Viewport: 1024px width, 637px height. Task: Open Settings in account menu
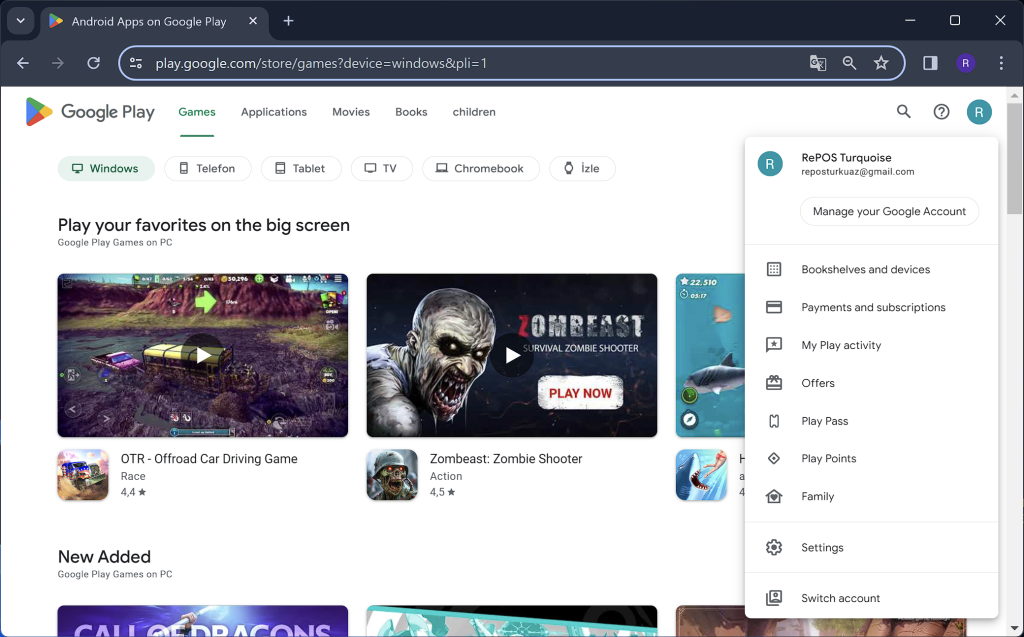pos(871,547)
